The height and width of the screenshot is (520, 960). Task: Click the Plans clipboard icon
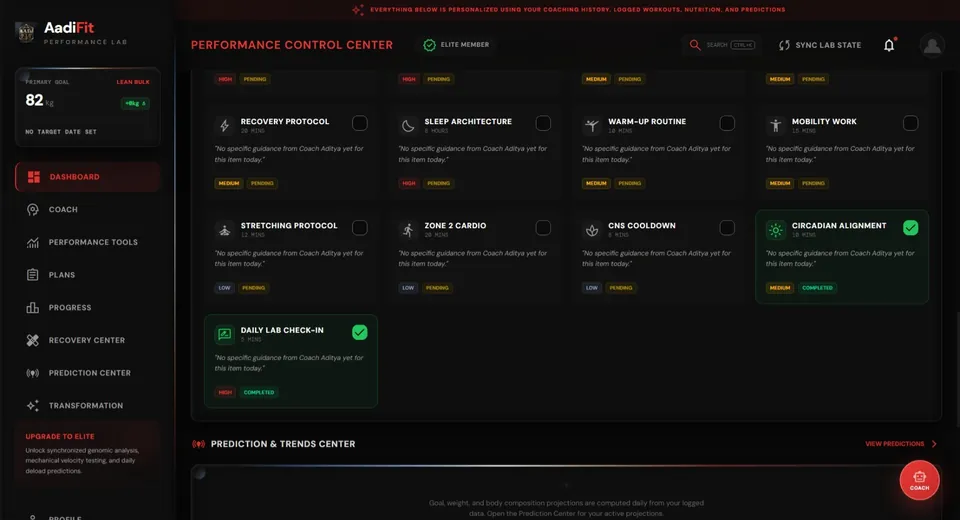32,275
